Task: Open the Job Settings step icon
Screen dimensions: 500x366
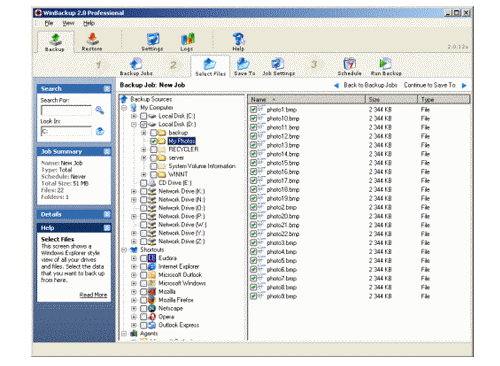Action: pos(278,63)
